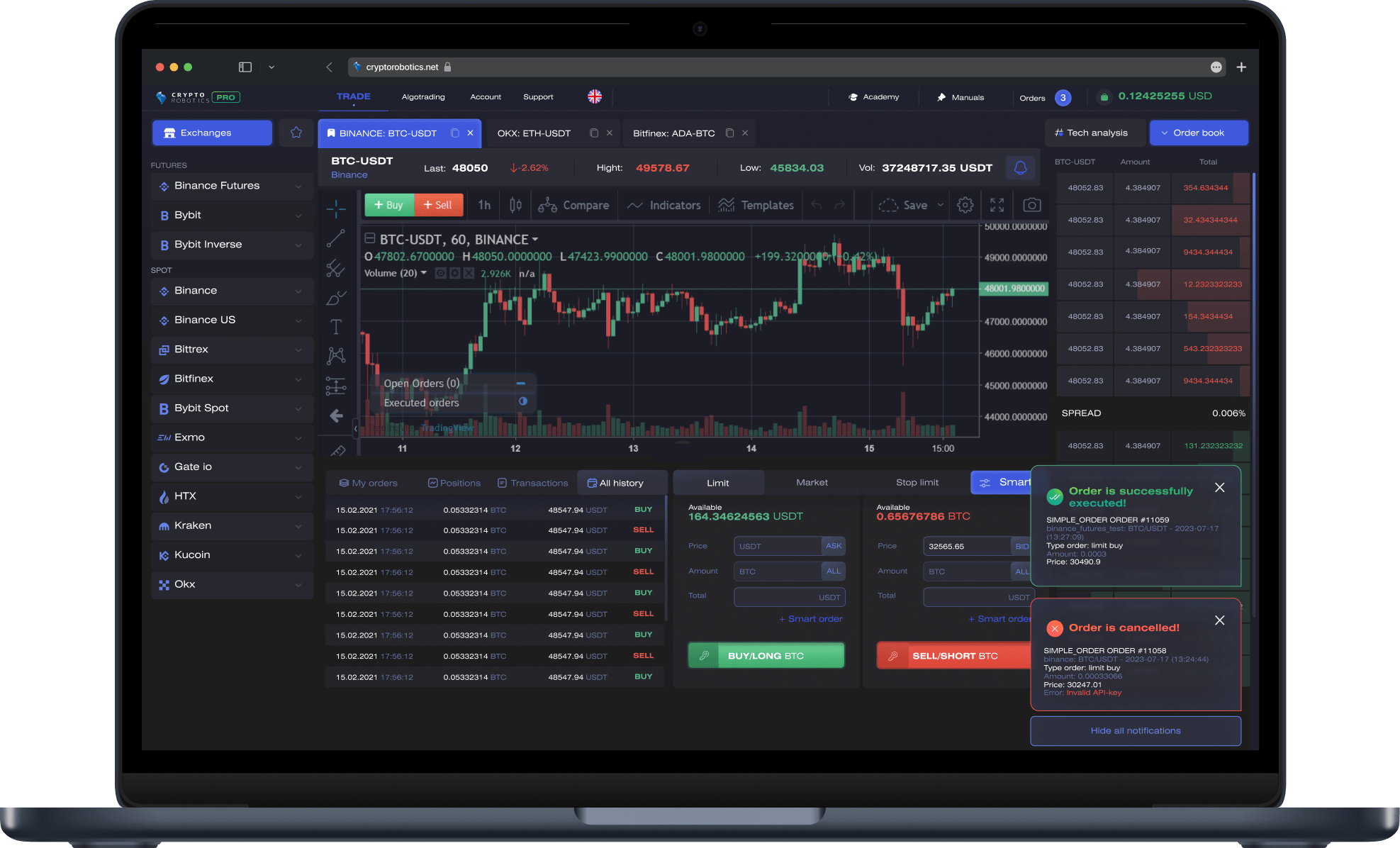Select the Stop limit order tab
The height and width of the screenshot is (848, 1400).
coord(917,483)
